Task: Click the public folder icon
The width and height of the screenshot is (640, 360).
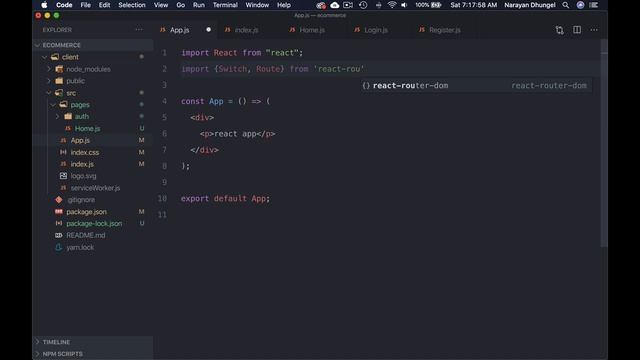Action: (x=59, y=81)
